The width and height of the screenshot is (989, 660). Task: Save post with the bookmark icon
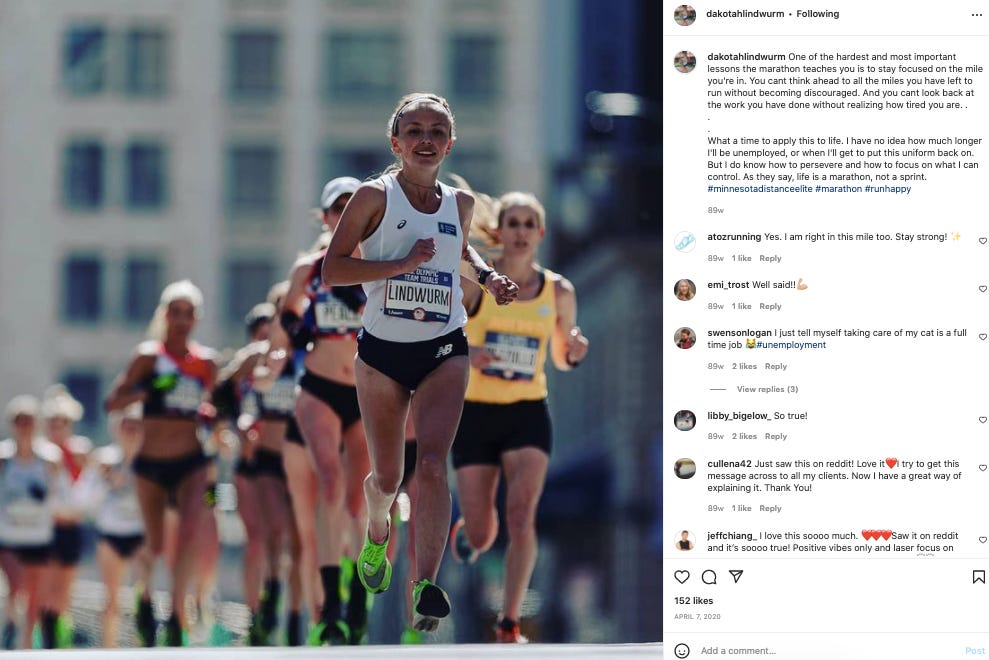pos(978,577)
